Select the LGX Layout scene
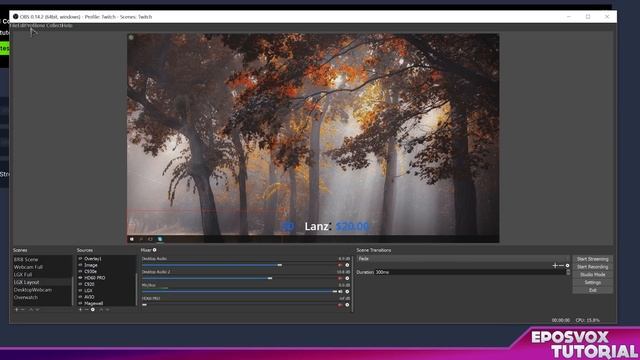Image resolution: width=640 pixels, height=360 pixels. coord(27,282)
